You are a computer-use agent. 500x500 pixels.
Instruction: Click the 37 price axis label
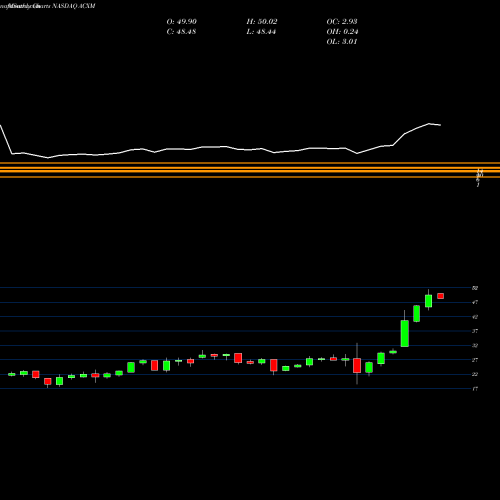pyautogui.click(x=475, y=331)
